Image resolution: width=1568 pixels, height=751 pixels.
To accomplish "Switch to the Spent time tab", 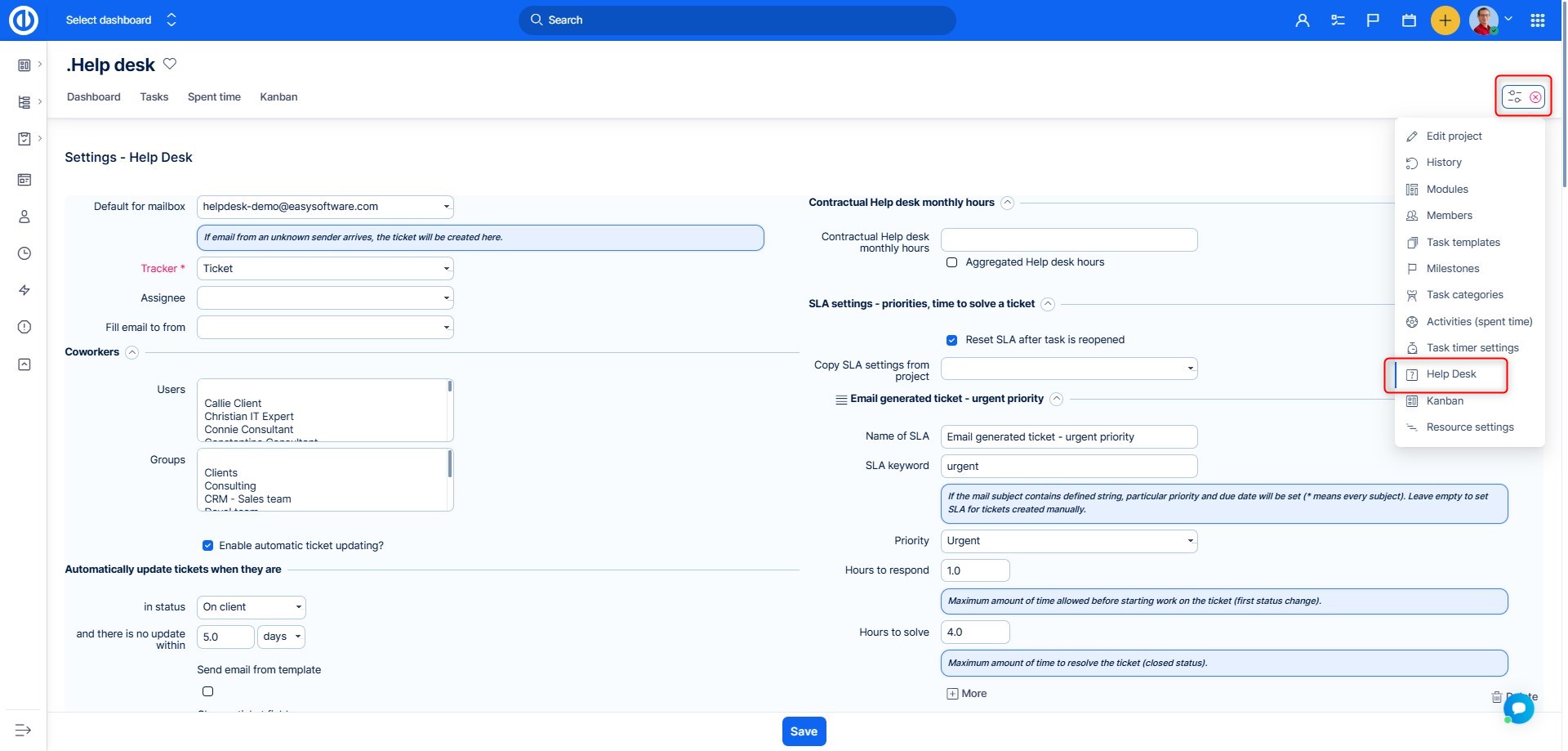I will [214, 97].
